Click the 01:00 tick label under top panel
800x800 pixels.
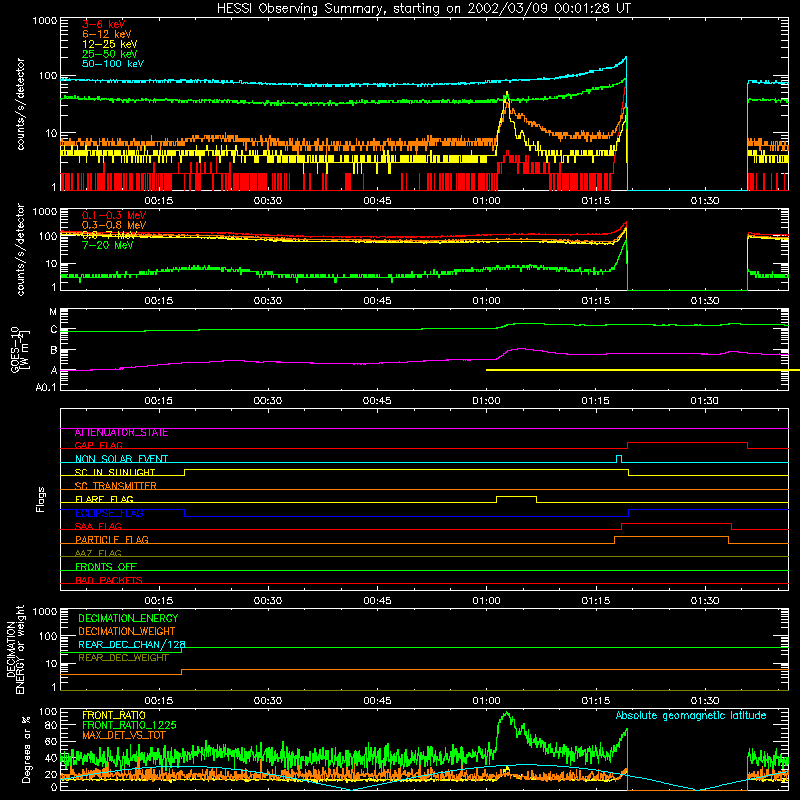click(486, 201)
